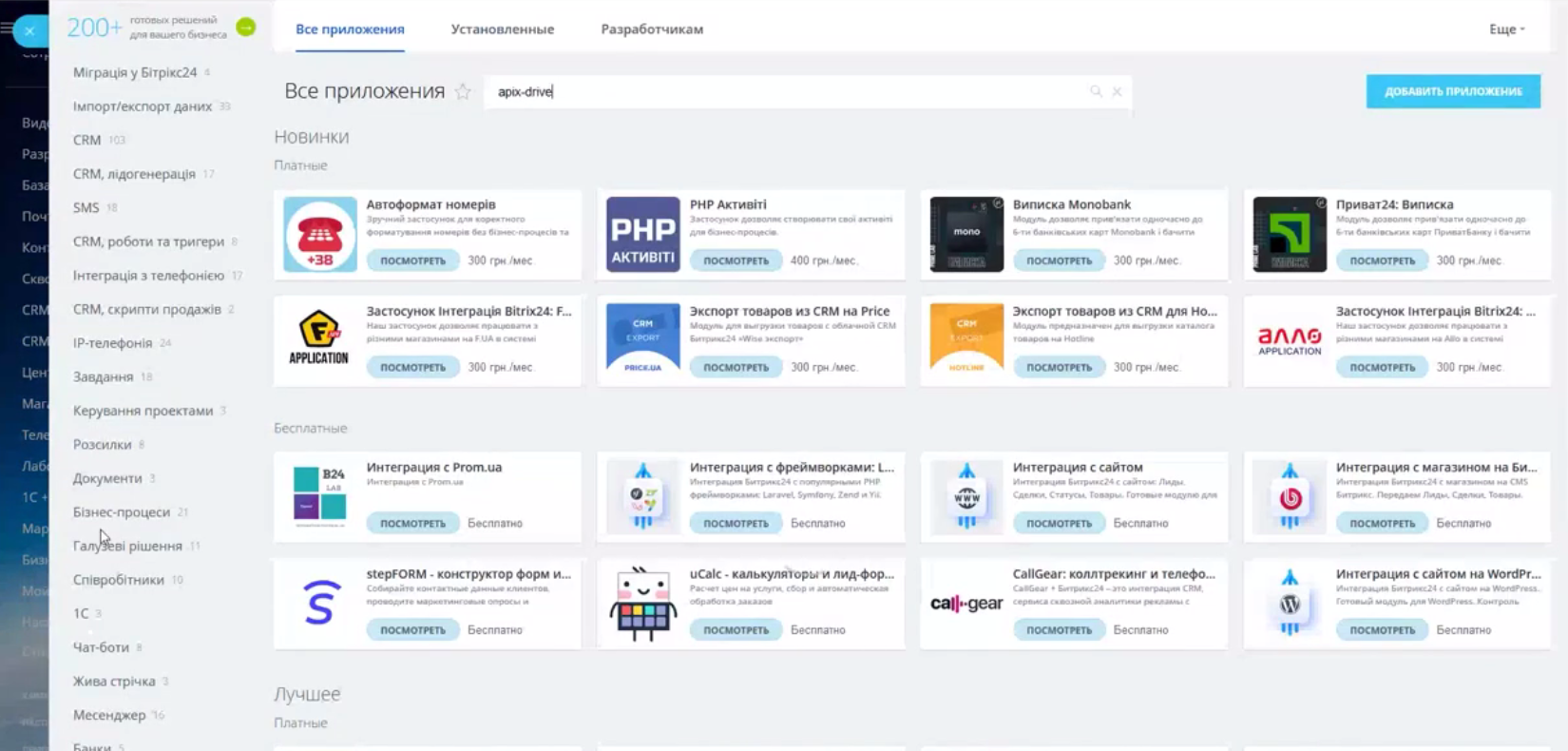Open the Виписка Monobank app icon
1568x751 pixels.
pyautogui.click(x=966, y=234)
